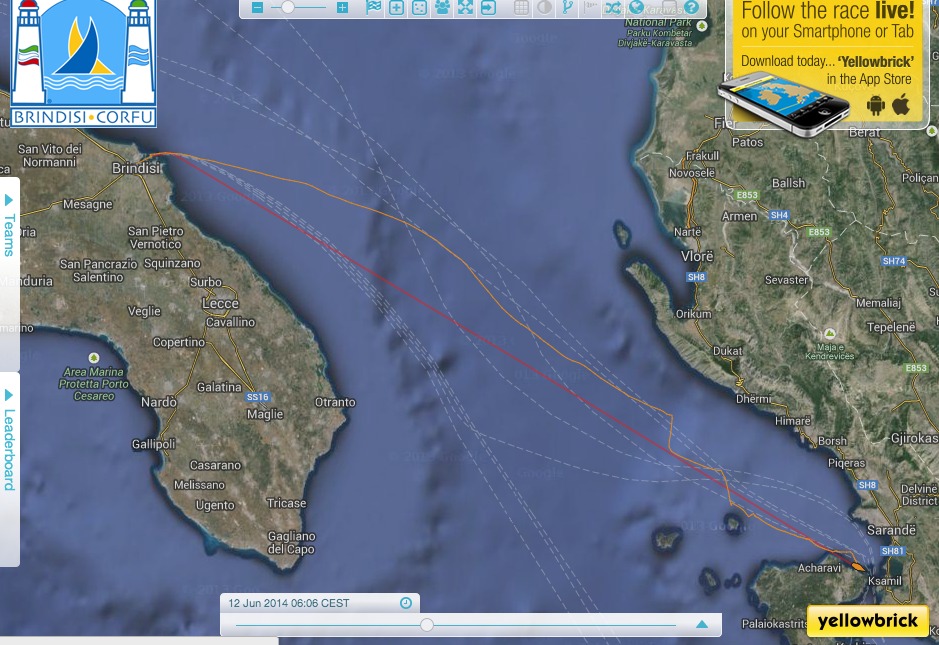Click the race flag icon in toolbar
The image size is (939, 645).
[373, 8]
